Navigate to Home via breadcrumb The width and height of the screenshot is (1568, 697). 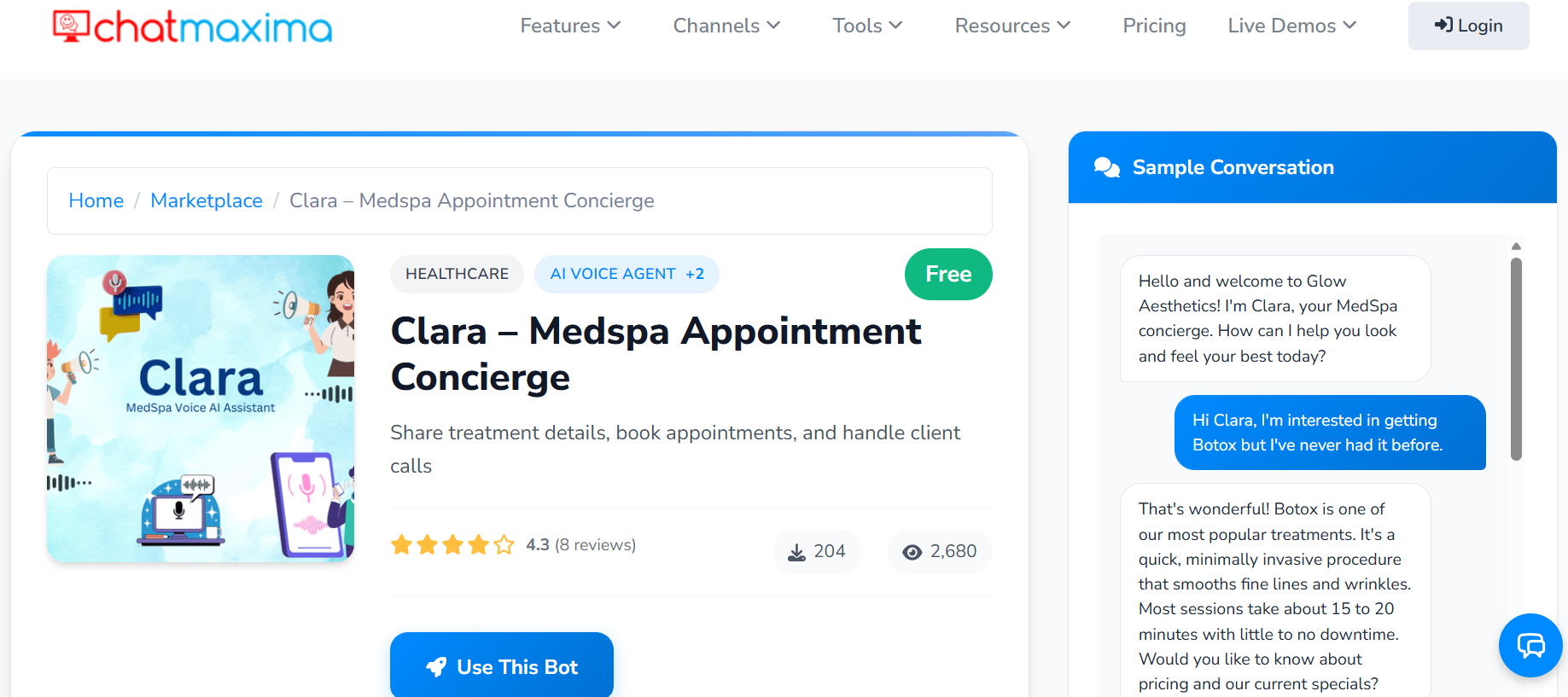96,200
